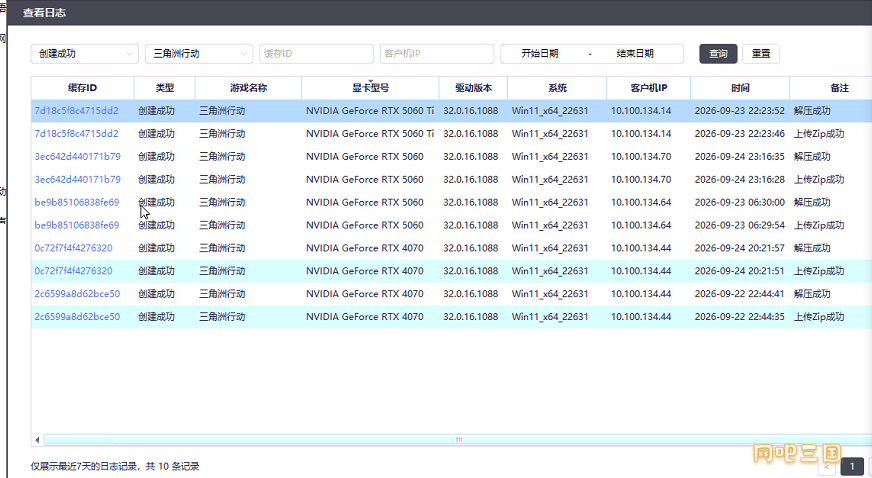Select time cell 2026-09-23 06:29:54
Viewport: 872px width, 478px height.
740,225
